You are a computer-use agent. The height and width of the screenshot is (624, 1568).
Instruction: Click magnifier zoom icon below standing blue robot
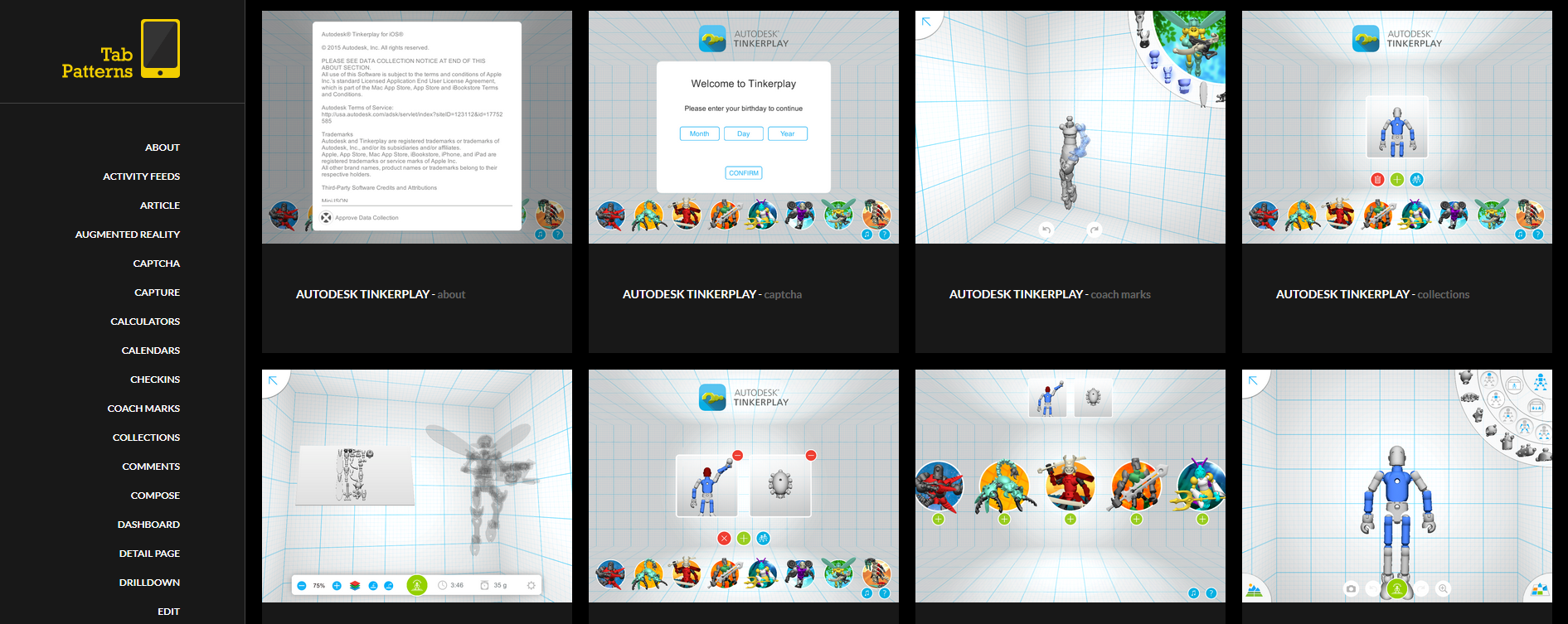pyautogui.click(x=1444, y=588)
